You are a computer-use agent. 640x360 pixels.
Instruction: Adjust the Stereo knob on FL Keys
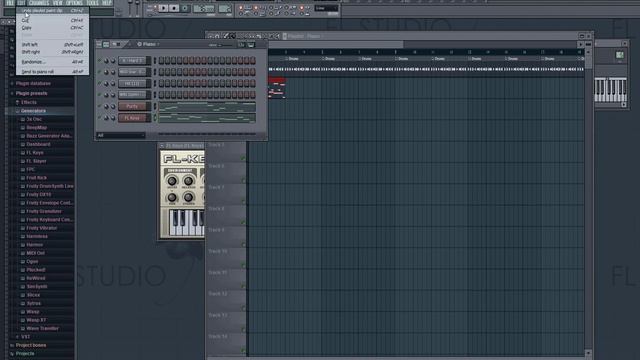pyautogui.click(x=188, y=198)
